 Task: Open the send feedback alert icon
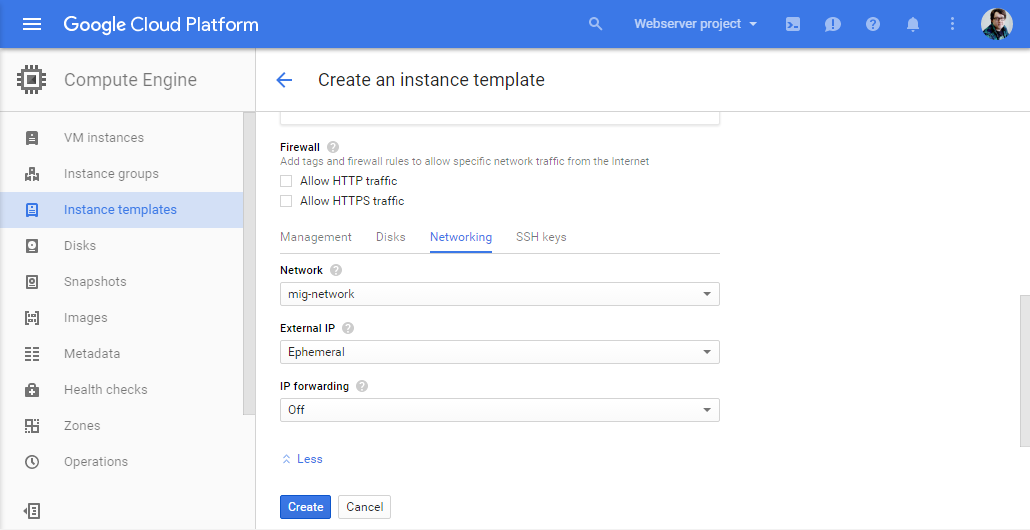(832, 24)
